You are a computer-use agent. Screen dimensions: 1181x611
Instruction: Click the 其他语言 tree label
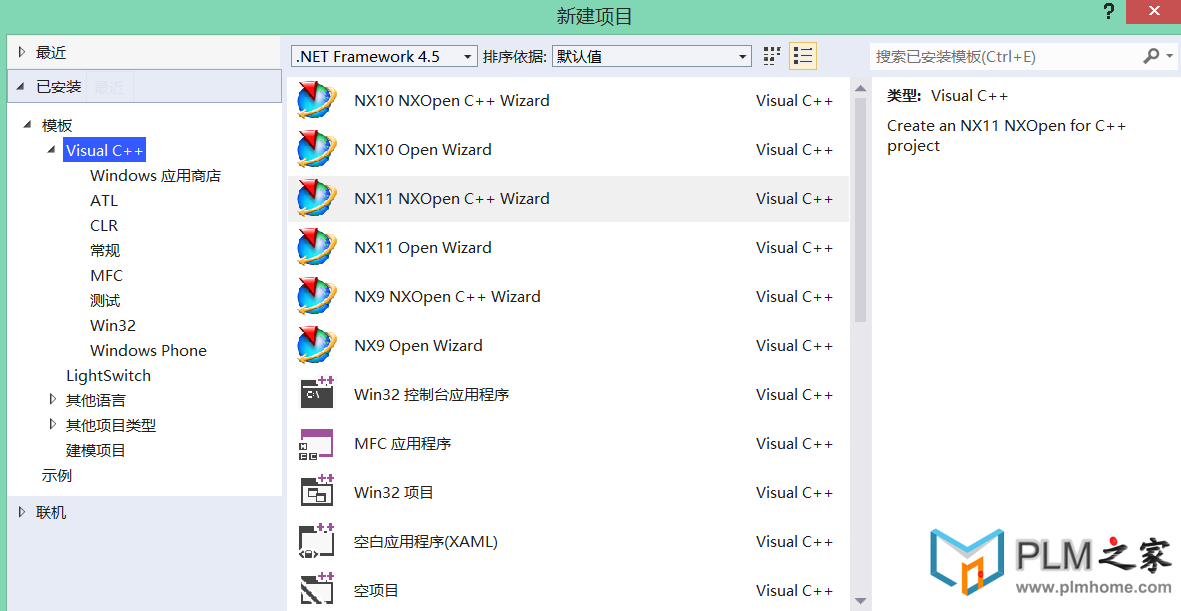pos(96,400)
